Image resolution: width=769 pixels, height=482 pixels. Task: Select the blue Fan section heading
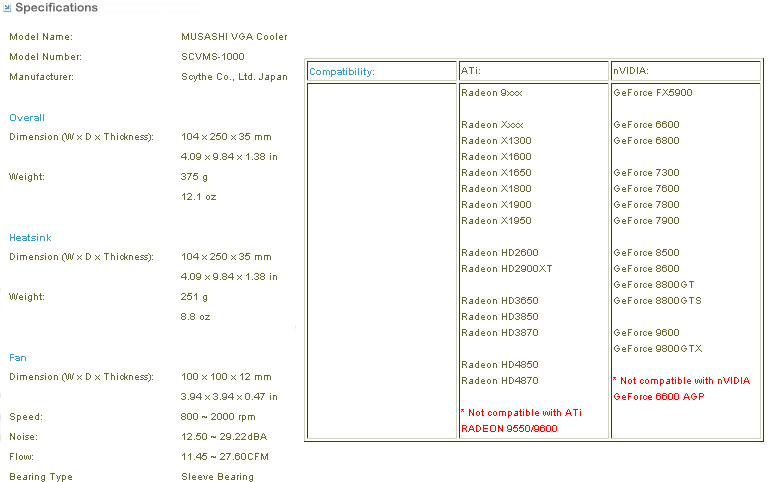pyautogui.click(x=19, y=357)
